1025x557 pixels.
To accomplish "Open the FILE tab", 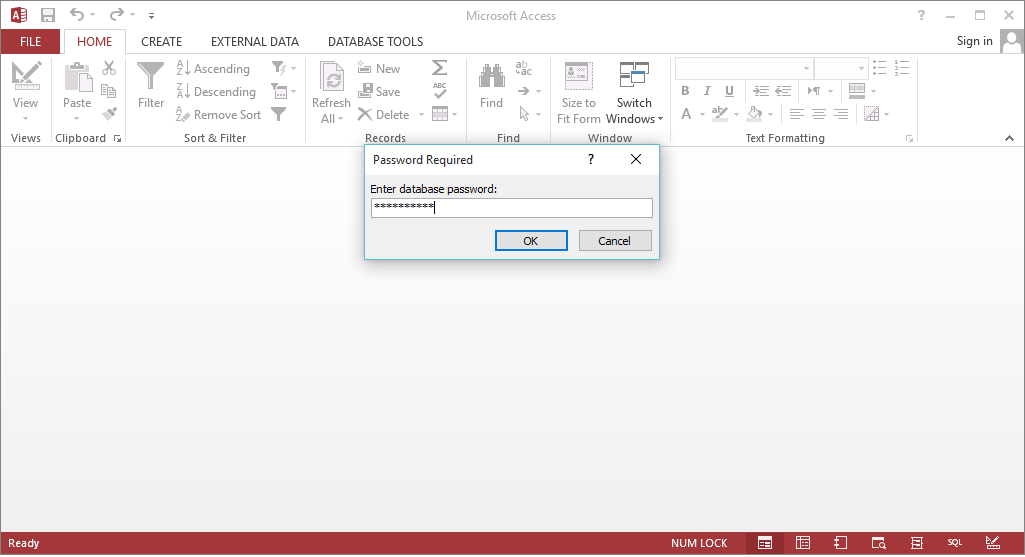I will pyautogui.click(x=30, y=42).
